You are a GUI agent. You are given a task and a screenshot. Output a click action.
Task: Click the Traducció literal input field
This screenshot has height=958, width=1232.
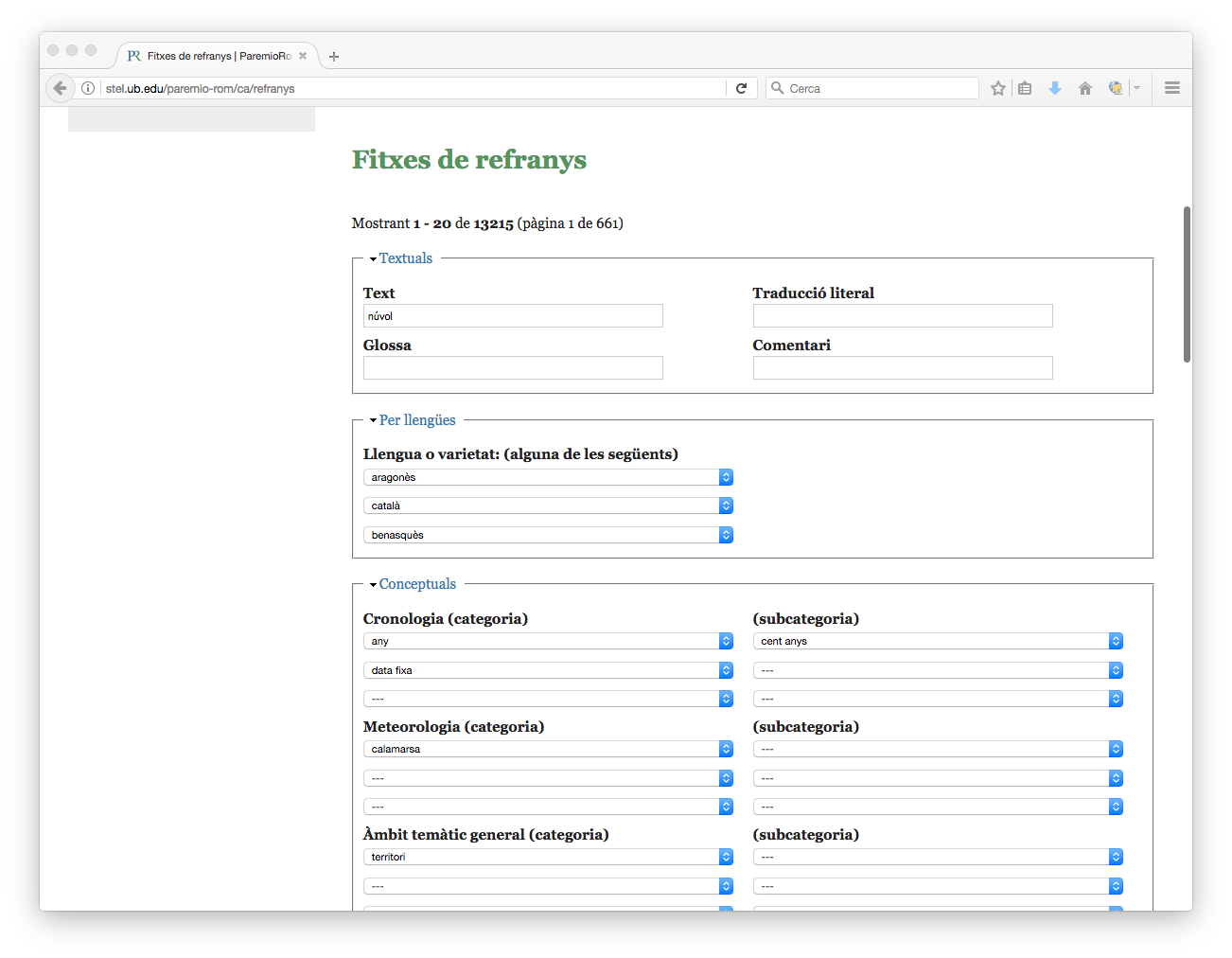point(902,316)
